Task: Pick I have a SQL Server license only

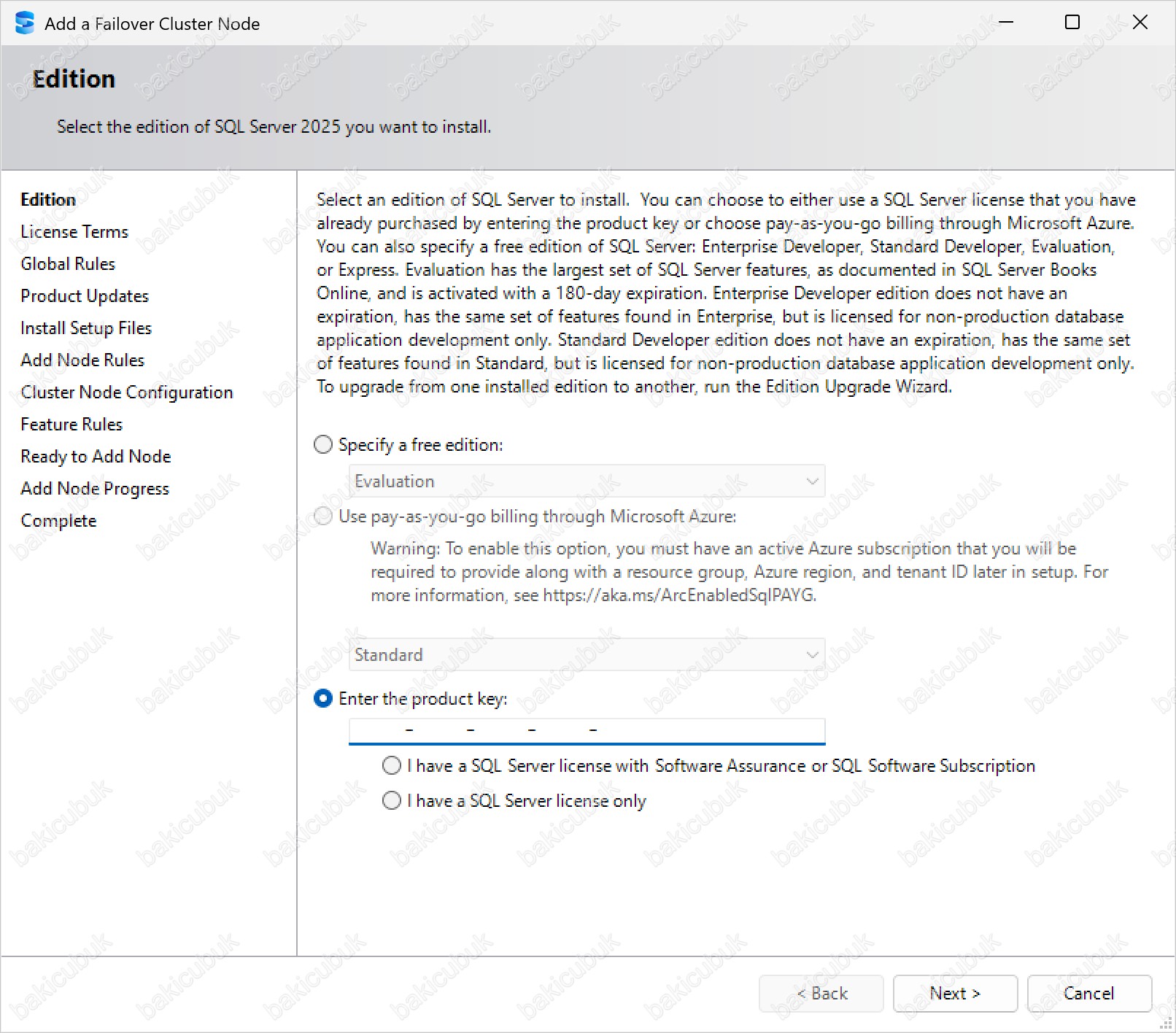Action: 392,800
